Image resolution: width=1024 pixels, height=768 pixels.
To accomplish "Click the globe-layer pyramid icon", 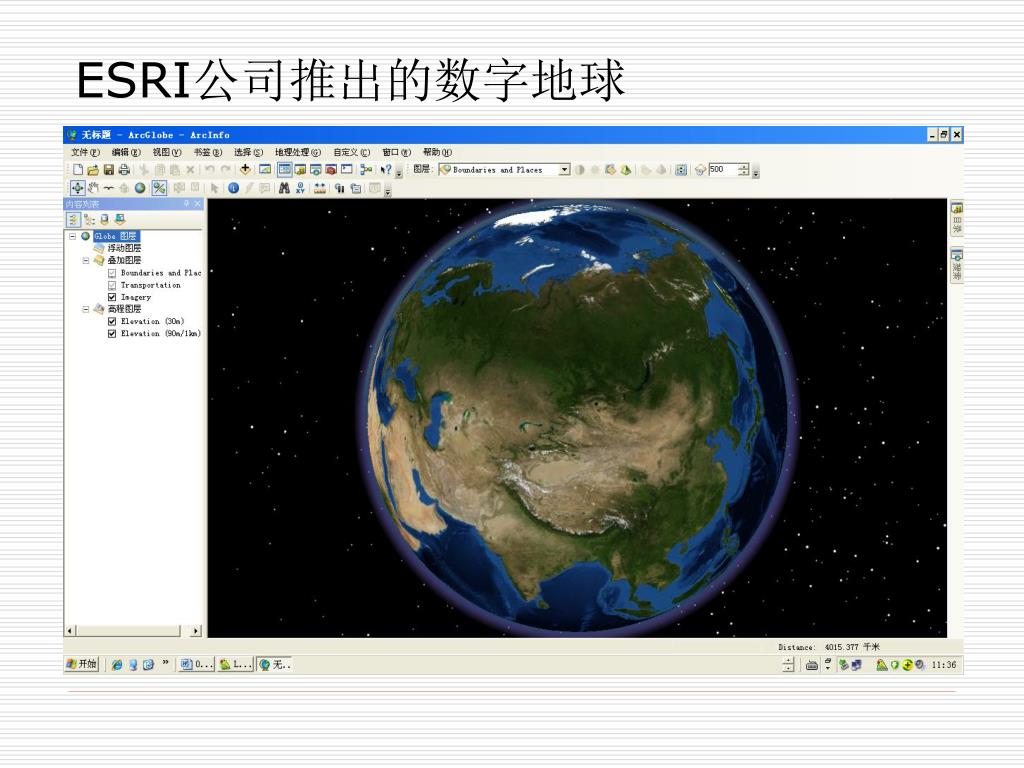I will 626,170.
